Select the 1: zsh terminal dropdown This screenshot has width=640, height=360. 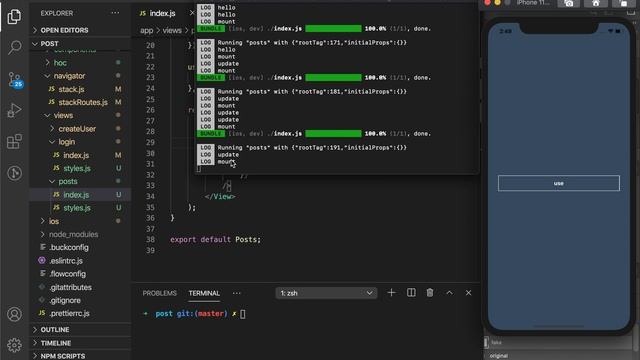click(326, 293)
